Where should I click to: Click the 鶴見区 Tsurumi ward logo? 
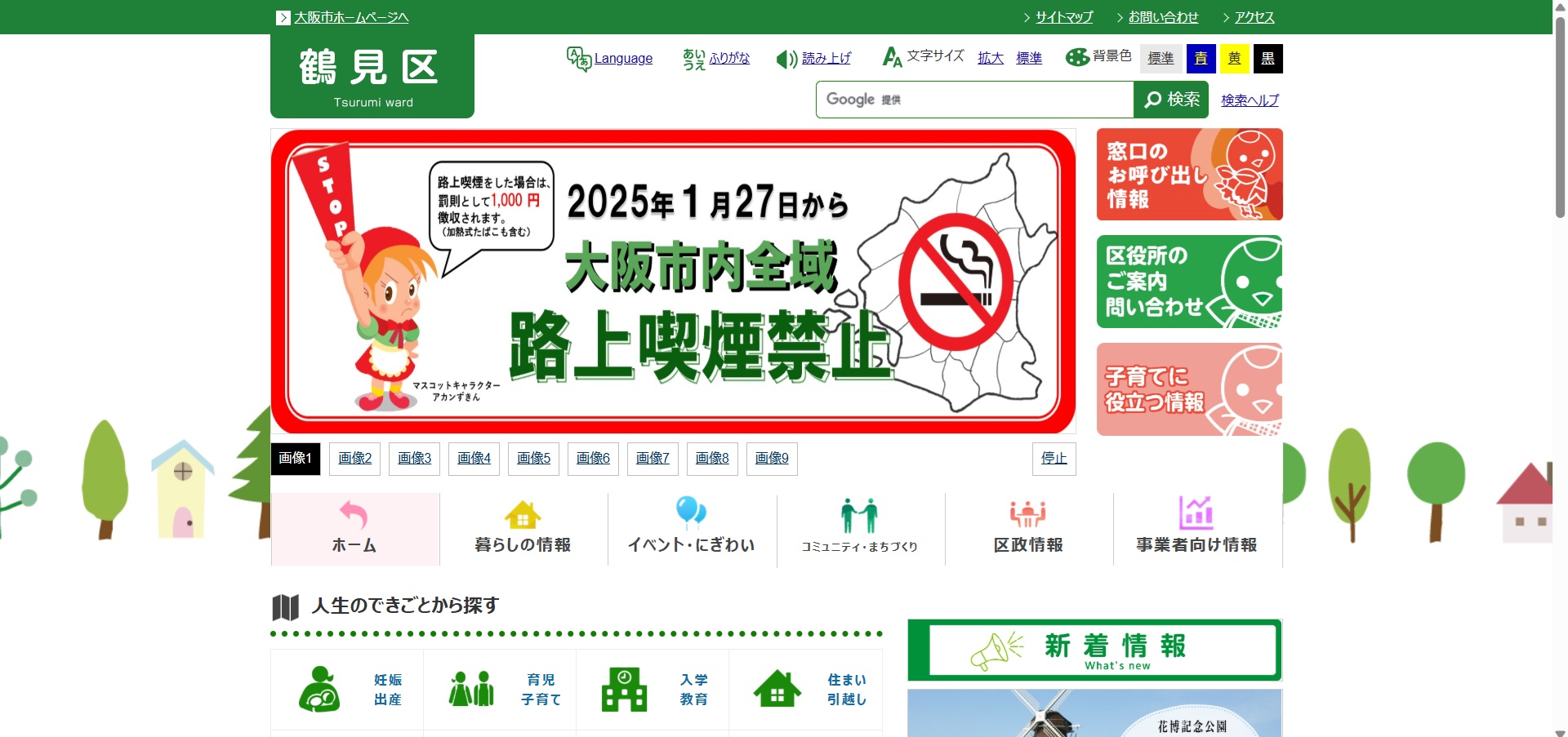coord(372,77)
